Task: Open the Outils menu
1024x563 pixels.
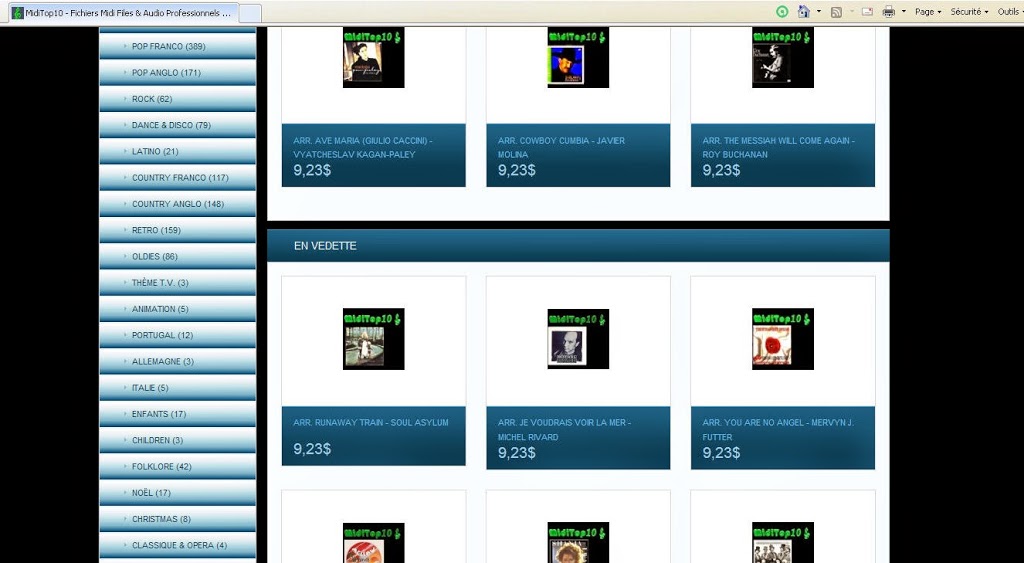Action: [1010, 12]
